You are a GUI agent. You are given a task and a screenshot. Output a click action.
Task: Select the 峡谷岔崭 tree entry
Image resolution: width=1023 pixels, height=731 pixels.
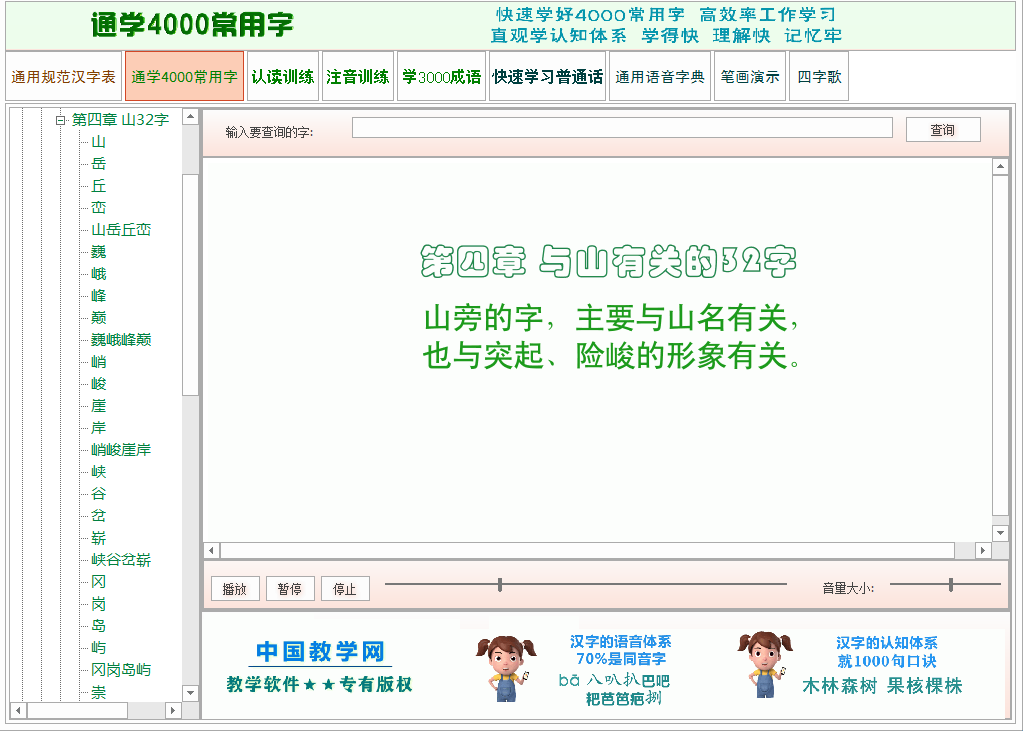121,560
